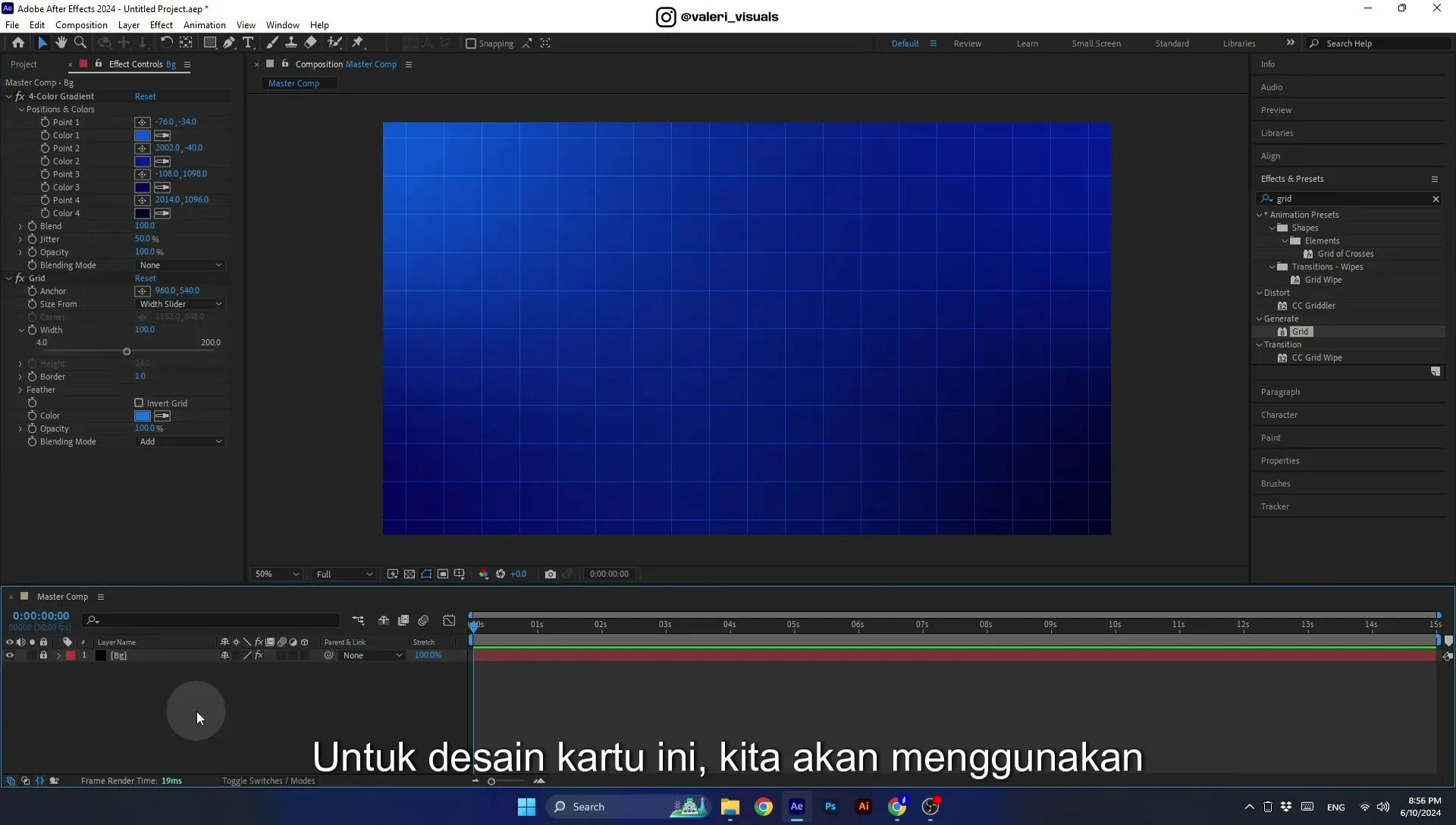1456x825 pixels.
Task: Open Chrome from the taskbar
Action: [764, 807]
